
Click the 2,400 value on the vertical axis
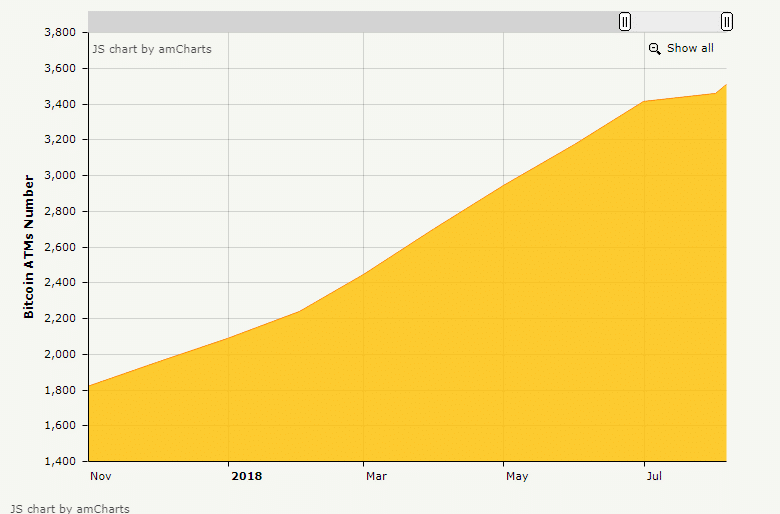click(x=60, y=283)
